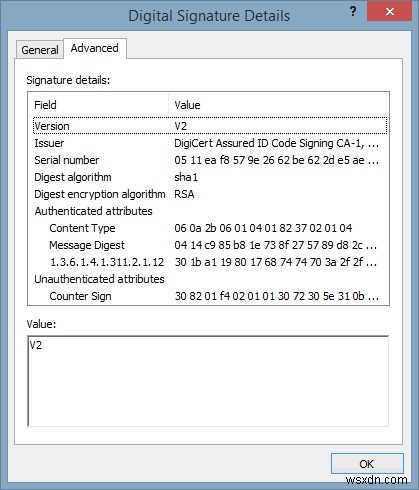Select the Digest algorithm row
Screen dimensions: 419x490
point(210,177)
